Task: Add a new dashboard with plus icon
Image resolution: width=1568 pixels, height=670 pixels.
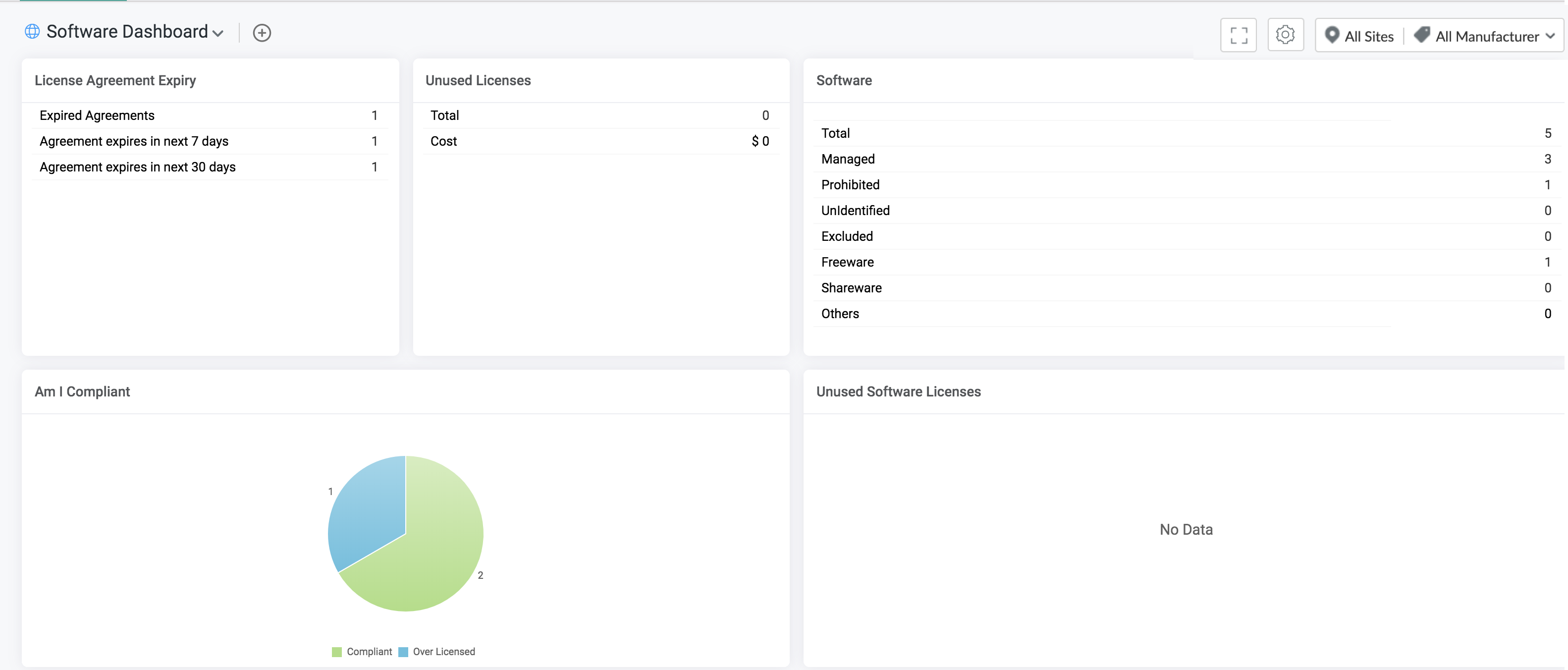Action: click(x=262, y=33)
